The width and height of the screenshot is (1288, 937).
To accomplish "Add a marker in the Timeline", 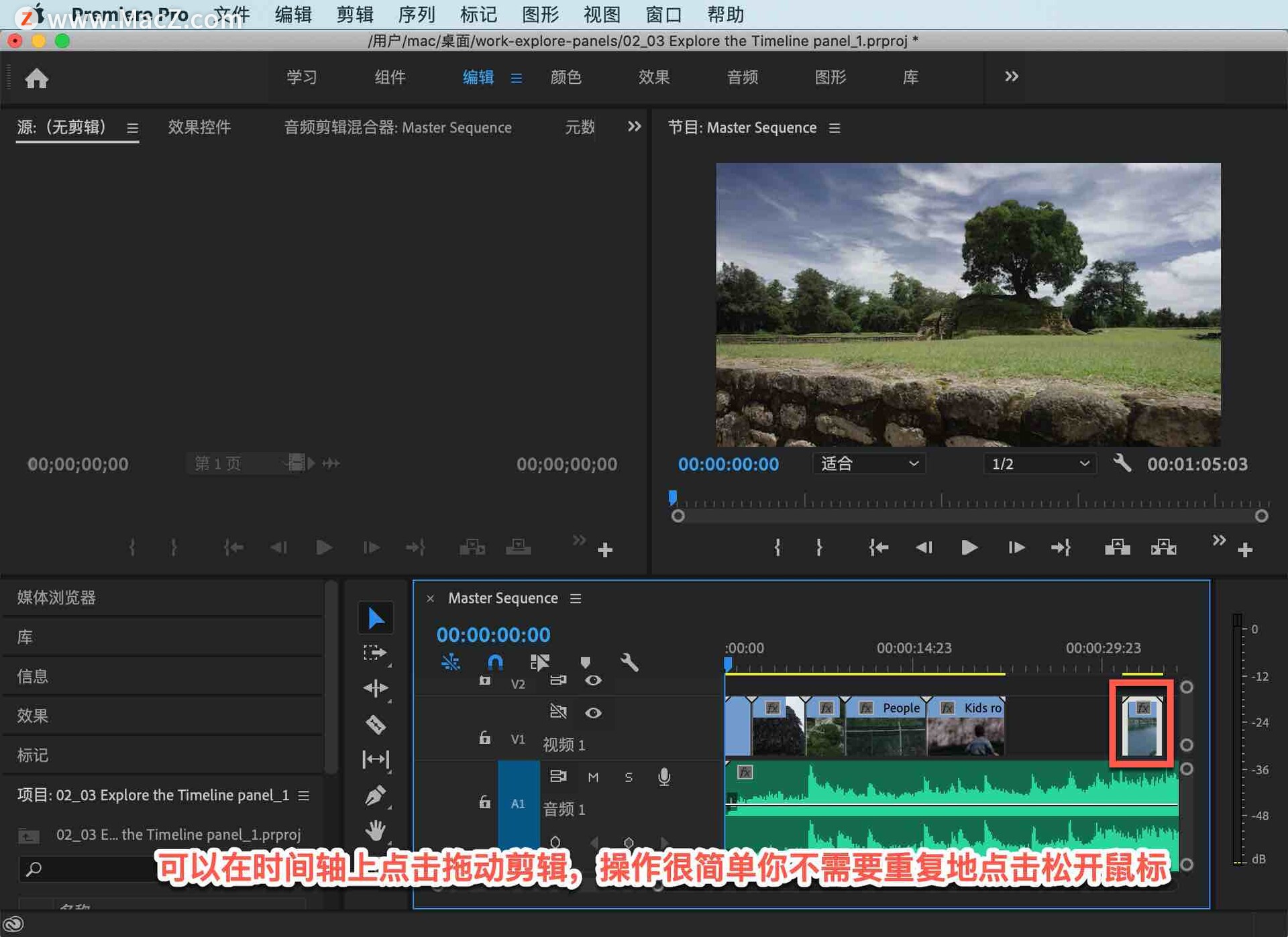I will (x=585, y=663).
